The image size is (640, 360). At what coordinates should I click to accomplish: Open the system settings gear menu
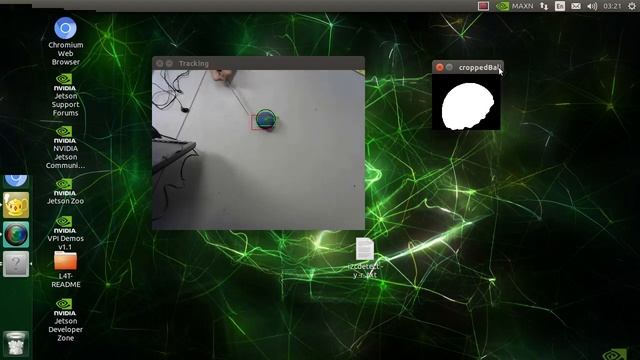click(x=631, y=6)
